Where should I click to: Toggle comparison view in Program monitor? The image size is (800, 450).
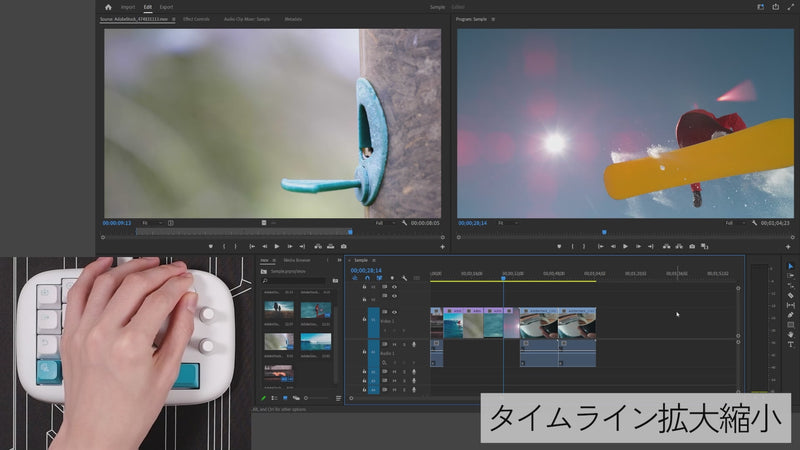[705, 246]
